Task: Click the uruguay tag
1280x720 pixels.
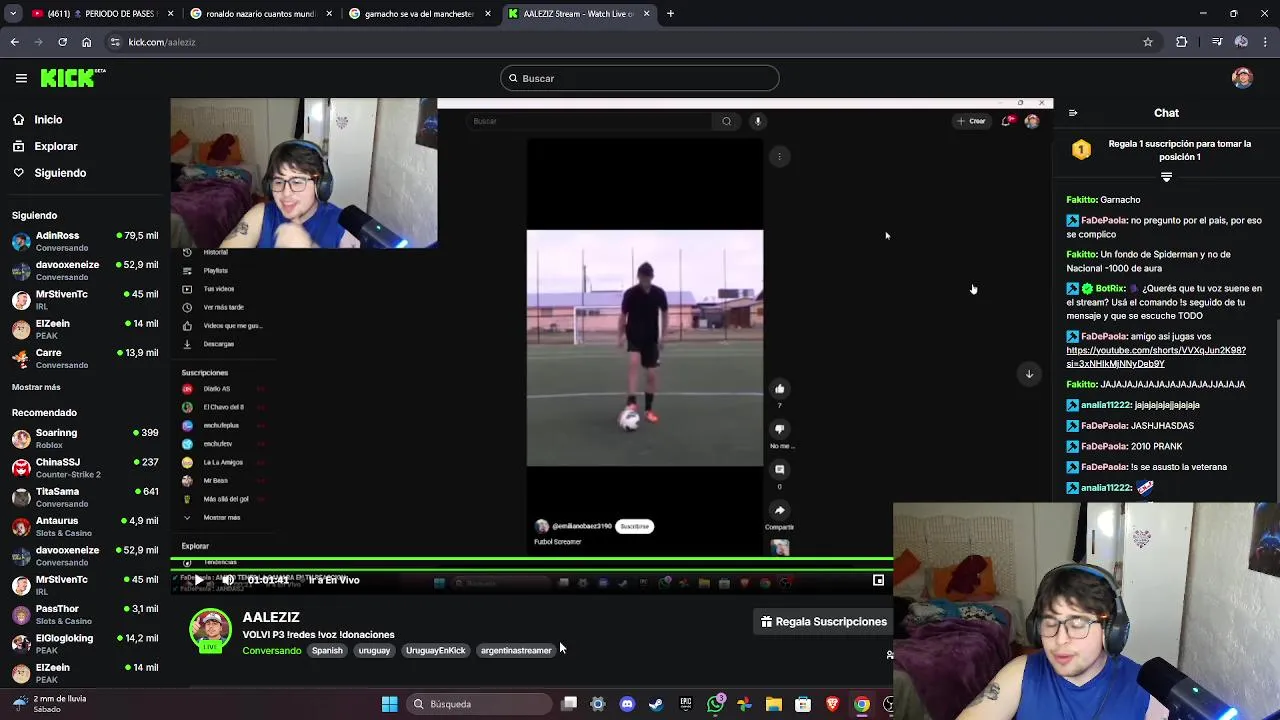Action: tap(374, 650)
